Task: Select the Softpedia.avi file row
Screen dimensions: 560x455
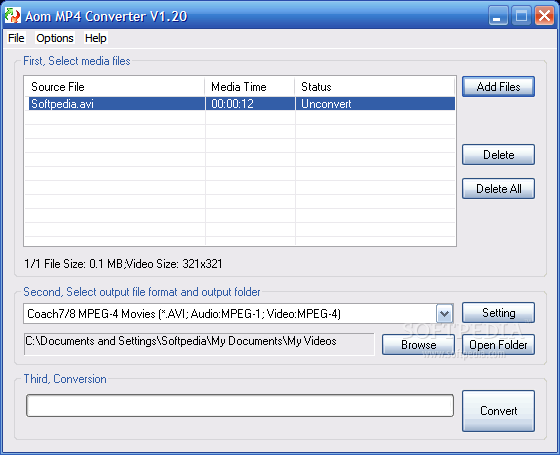Action: click(x=241, y=104)
